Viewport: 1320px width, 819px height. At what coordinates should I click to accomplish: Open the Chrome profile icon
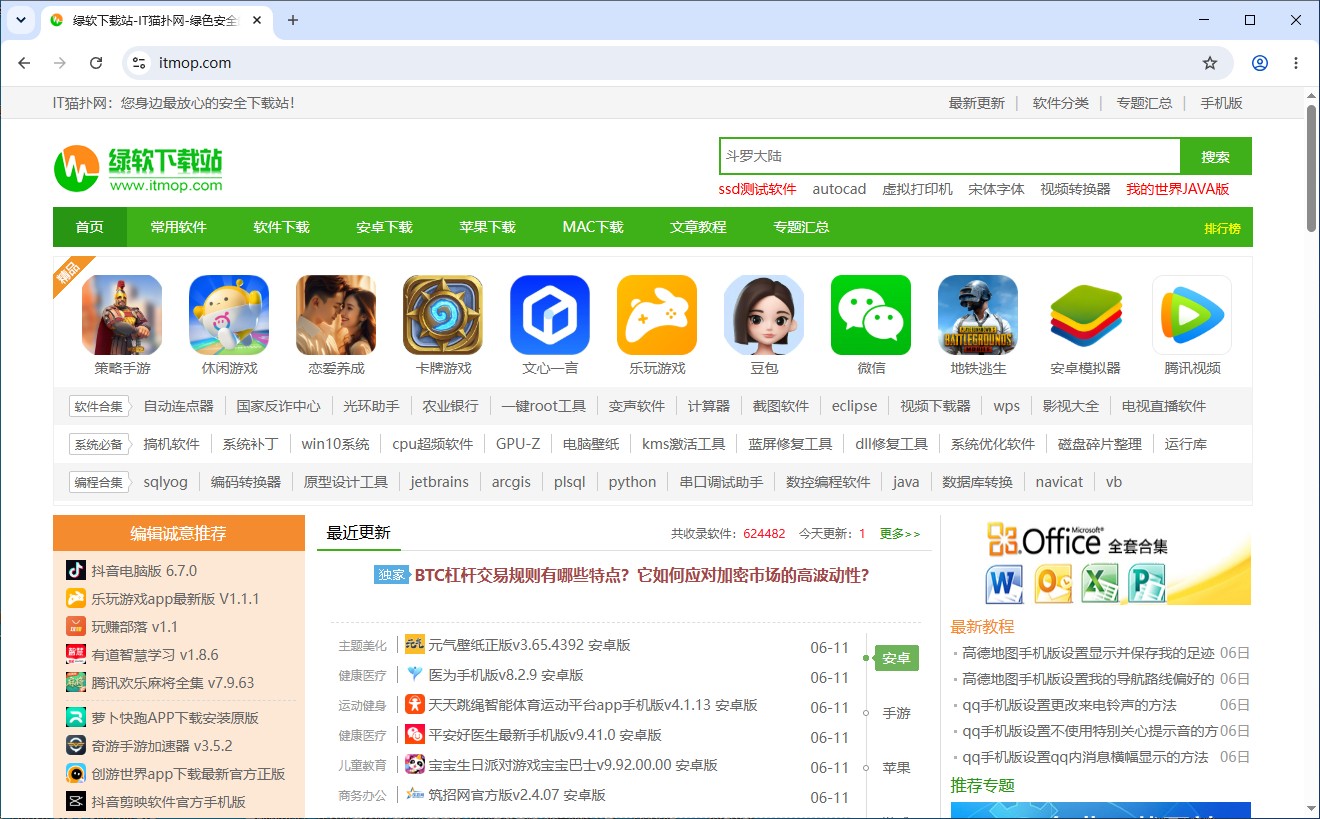(1260, 63)
